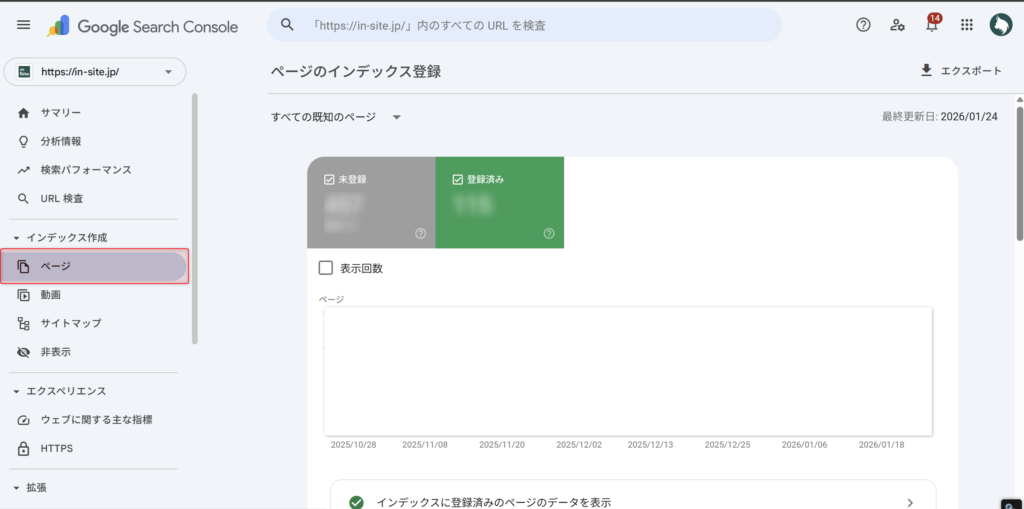Image resolution: width=1024 pixels, height=509 pixels.
Task: Click the home icon beside サマリー
Action: click(24, 113)
